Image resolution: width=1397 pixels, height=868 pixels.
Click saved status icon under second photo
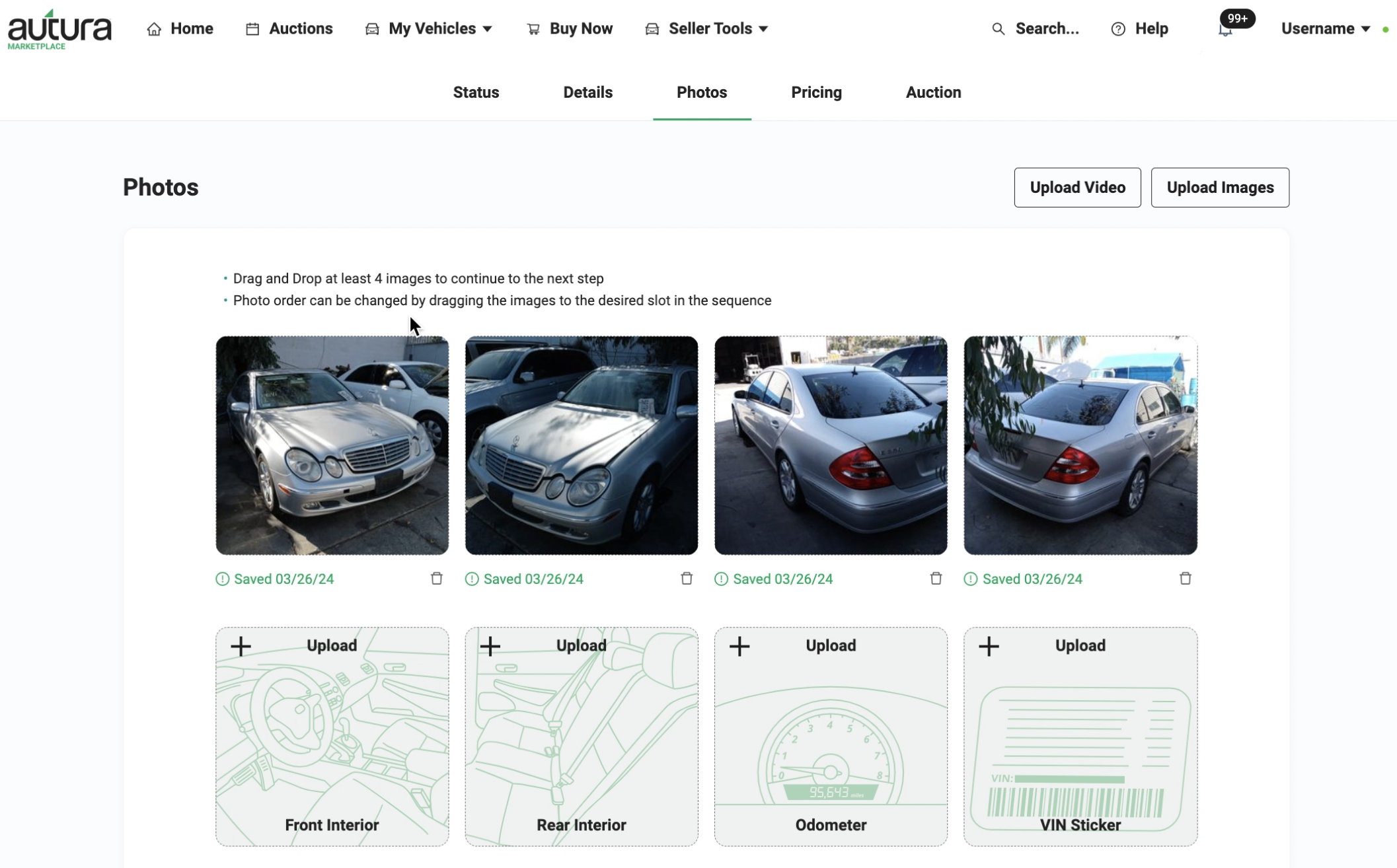pyautogui.click(x=472, y=579)
